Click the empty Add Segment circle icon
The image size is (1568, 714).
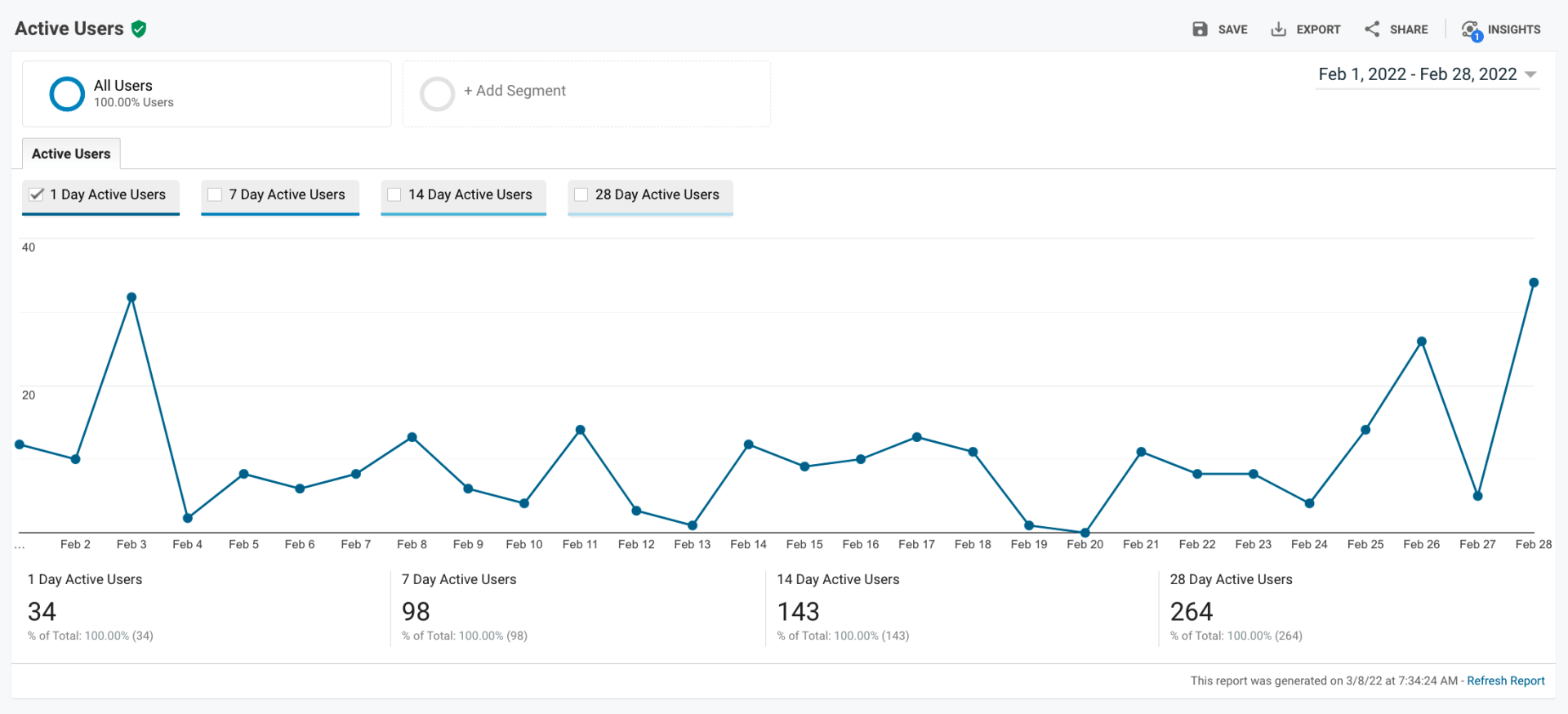(437, 94)
